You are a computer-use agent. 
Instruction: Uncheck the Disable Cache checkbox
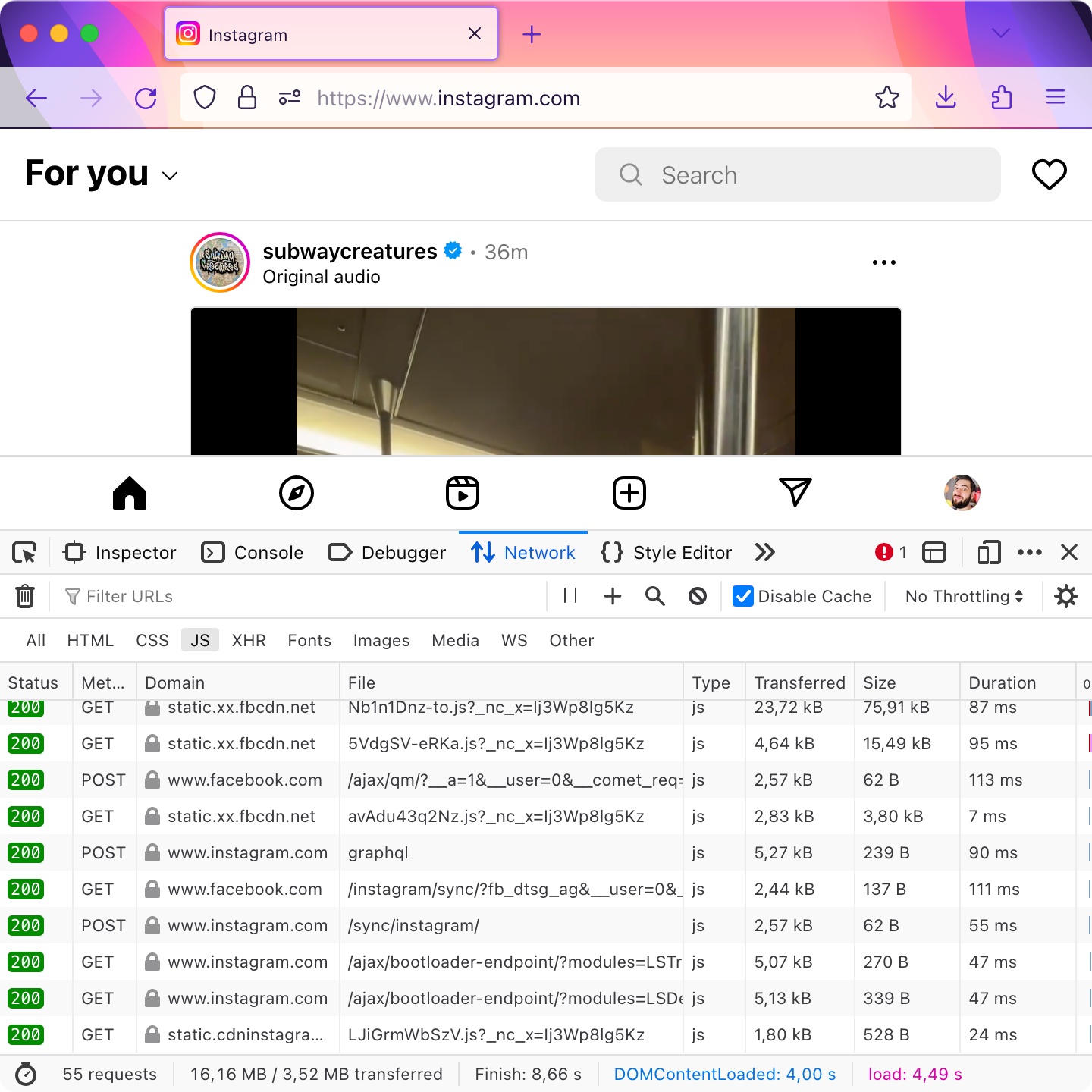(743, 597)
